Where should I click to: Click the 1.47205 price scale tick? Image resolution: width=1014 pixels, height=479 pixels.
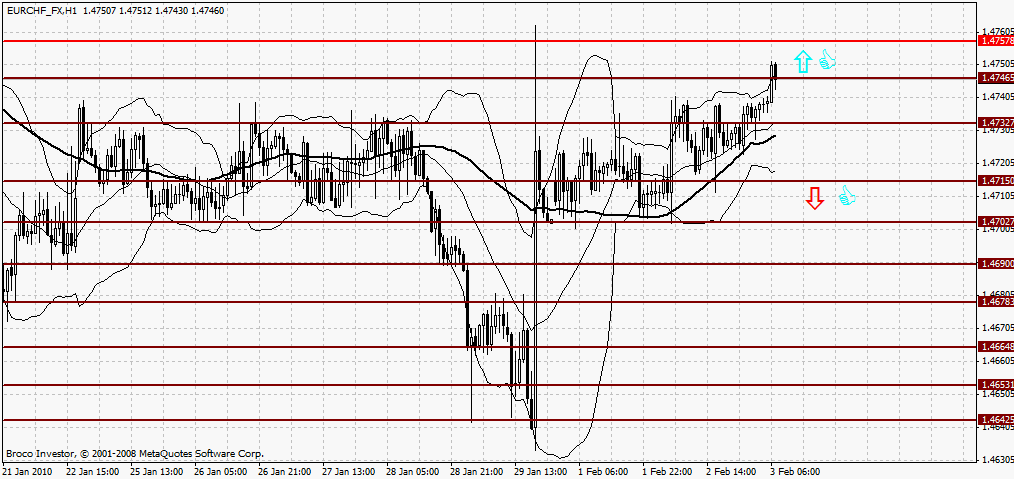click(x=997, y=162)
